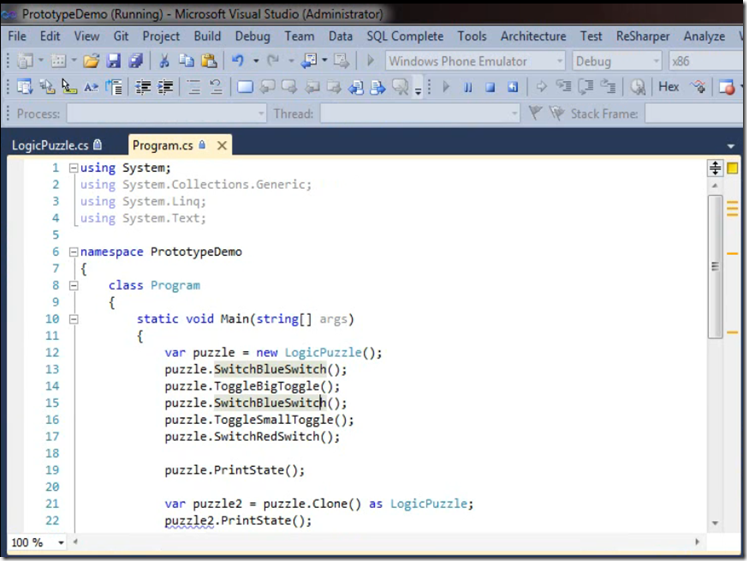
Task: Toggle a bookmark with the blue rectangle icon
Action: pyautogui.click(x=245, y=87)
